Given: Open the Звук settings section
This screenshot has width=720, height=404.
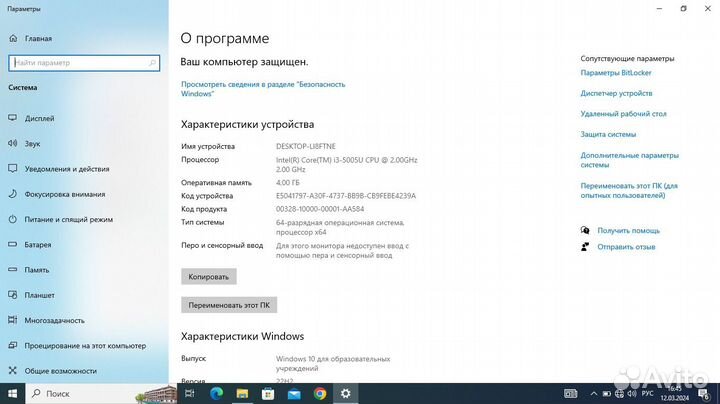Looking at the screenshot, I should [x=24, y=144].
